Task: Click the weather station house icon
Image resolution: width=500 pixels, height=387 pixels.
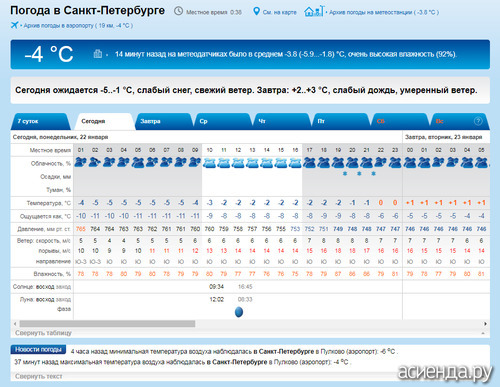Action: pyautogui.click(x=313, y=11)
